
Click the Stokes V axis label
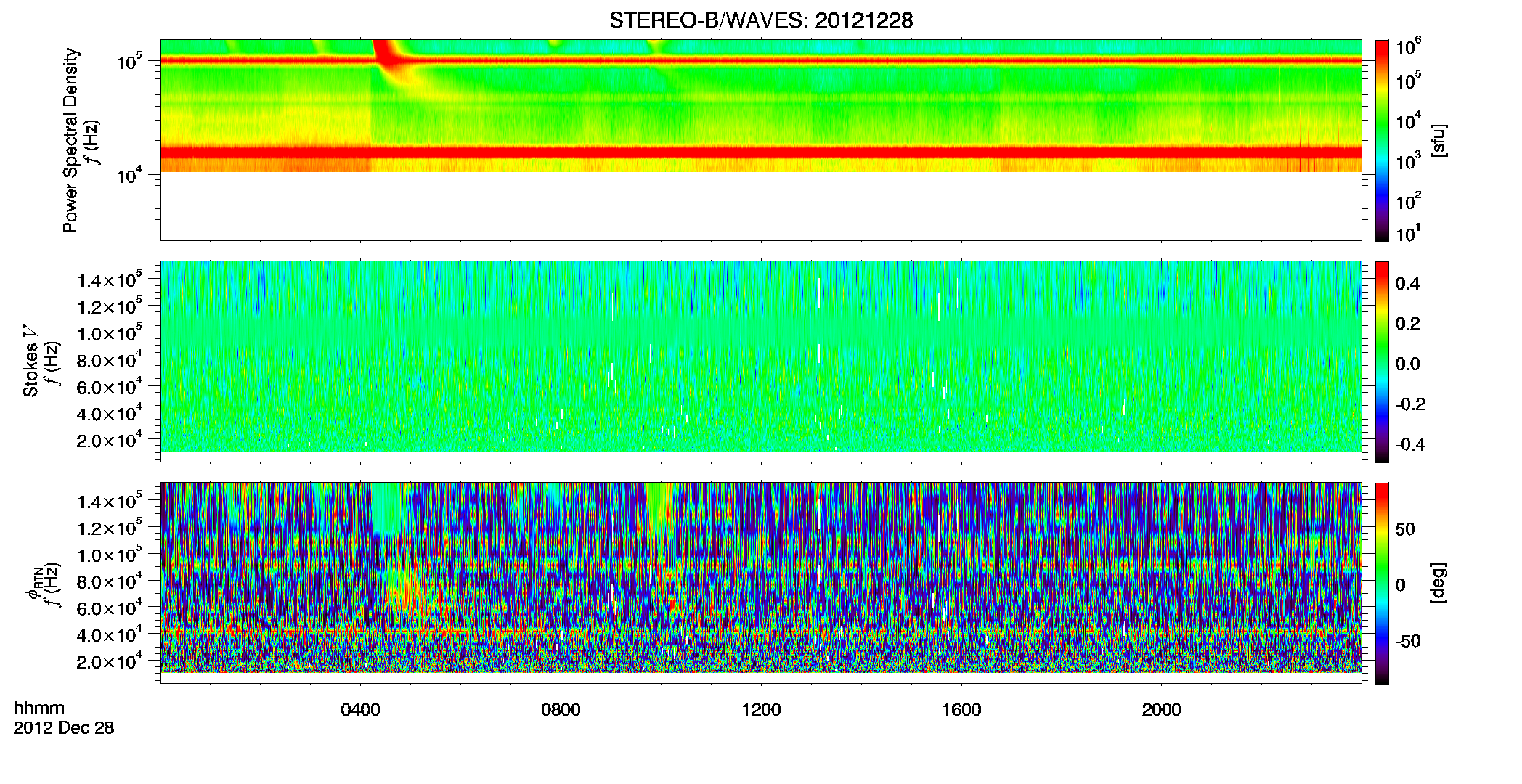click(x=30, y=362)
